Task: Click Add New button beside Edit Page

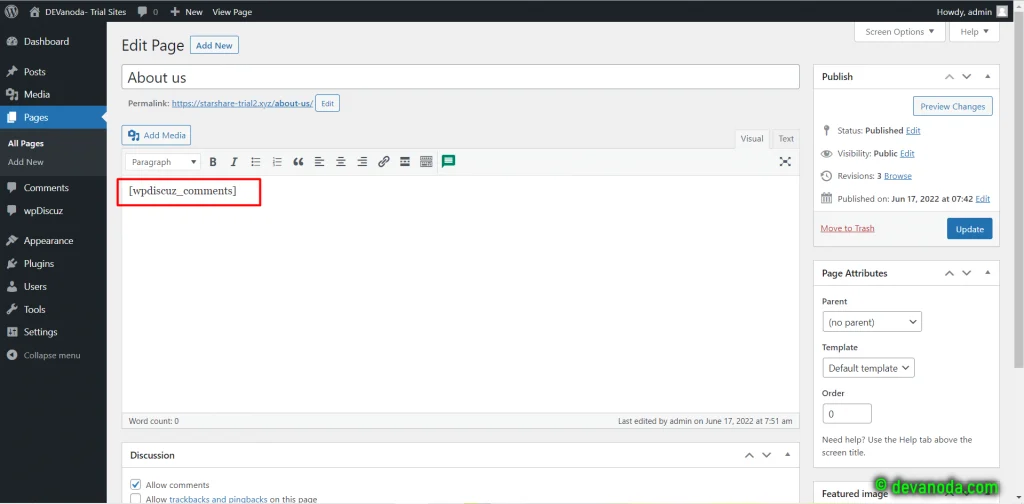Action: (x=214, y=46)
